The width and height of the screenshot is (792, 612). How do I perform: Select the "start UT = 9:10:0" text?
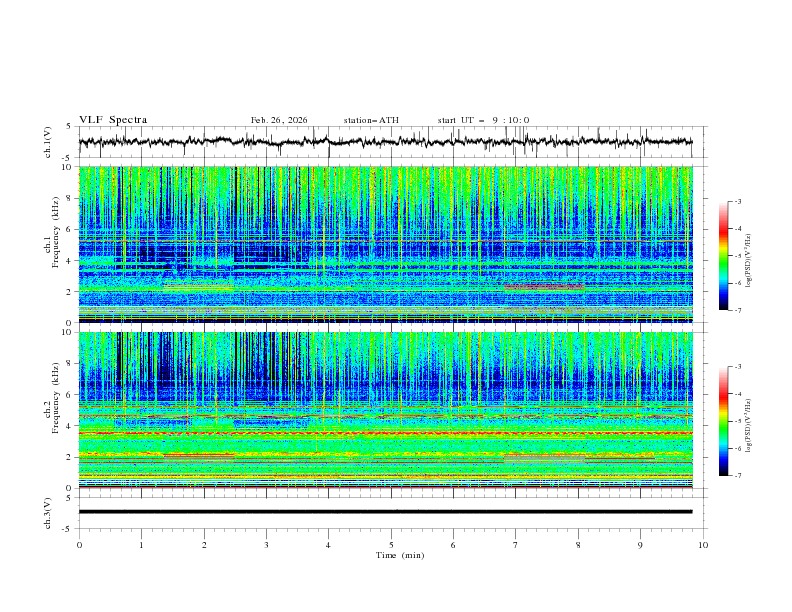(483, 120)
